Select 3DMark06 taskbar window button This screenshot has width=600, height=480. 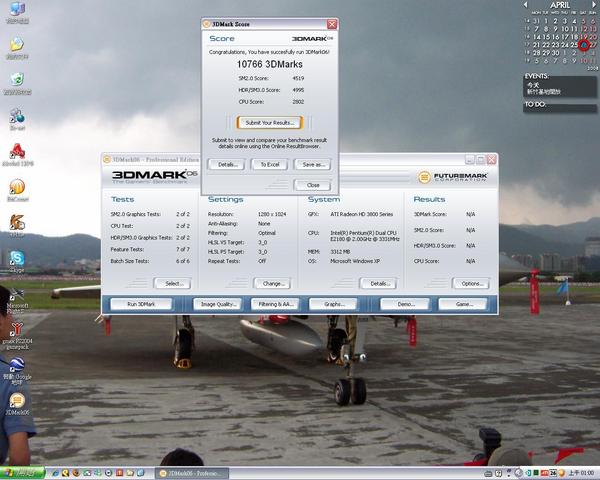coord(192,473)
